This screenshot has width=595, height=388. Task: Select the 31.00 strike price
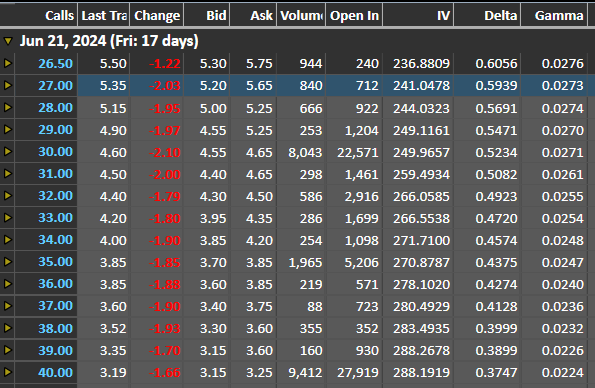[55, 173]
